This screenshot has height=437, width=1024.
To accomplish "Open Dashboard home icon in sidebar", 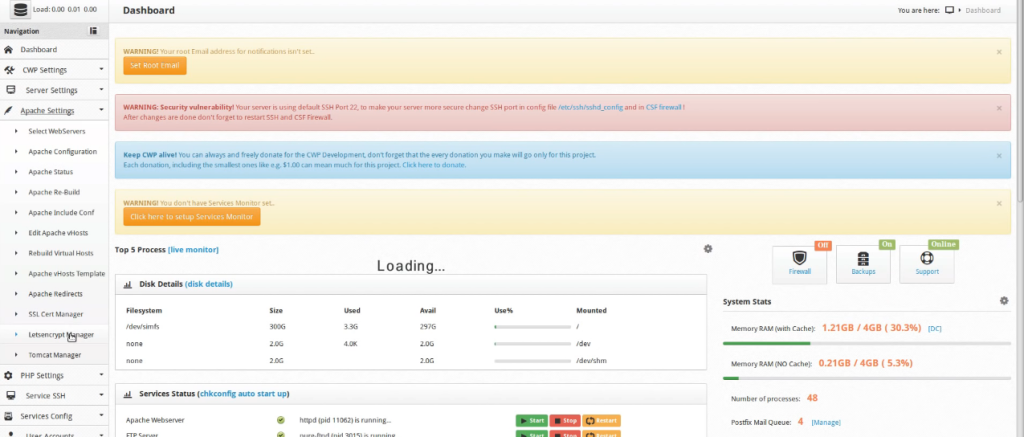I will point(8,50).
